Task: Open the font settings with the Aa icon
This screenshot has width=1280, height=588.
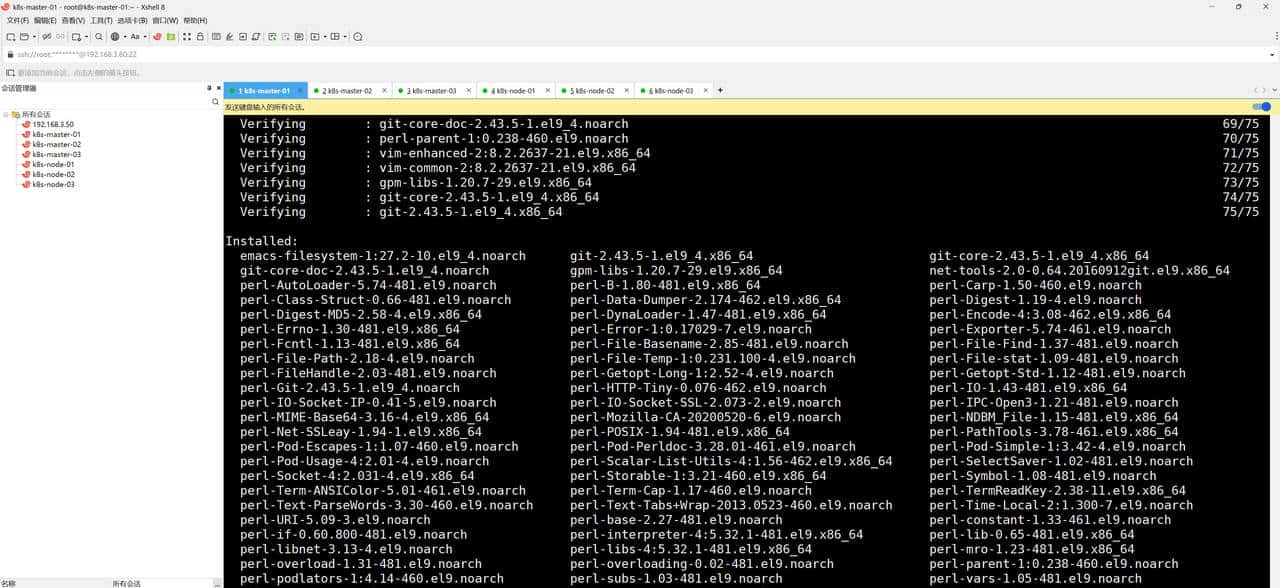Action: point(137,37)
